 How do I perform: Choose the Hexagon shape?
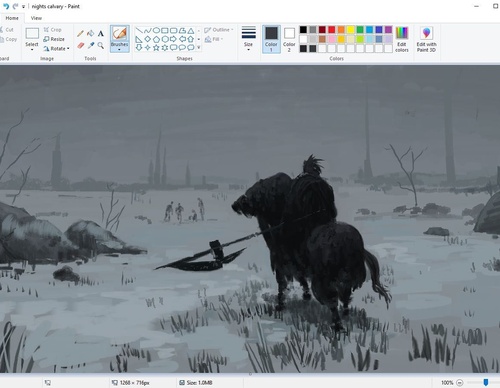165,39
